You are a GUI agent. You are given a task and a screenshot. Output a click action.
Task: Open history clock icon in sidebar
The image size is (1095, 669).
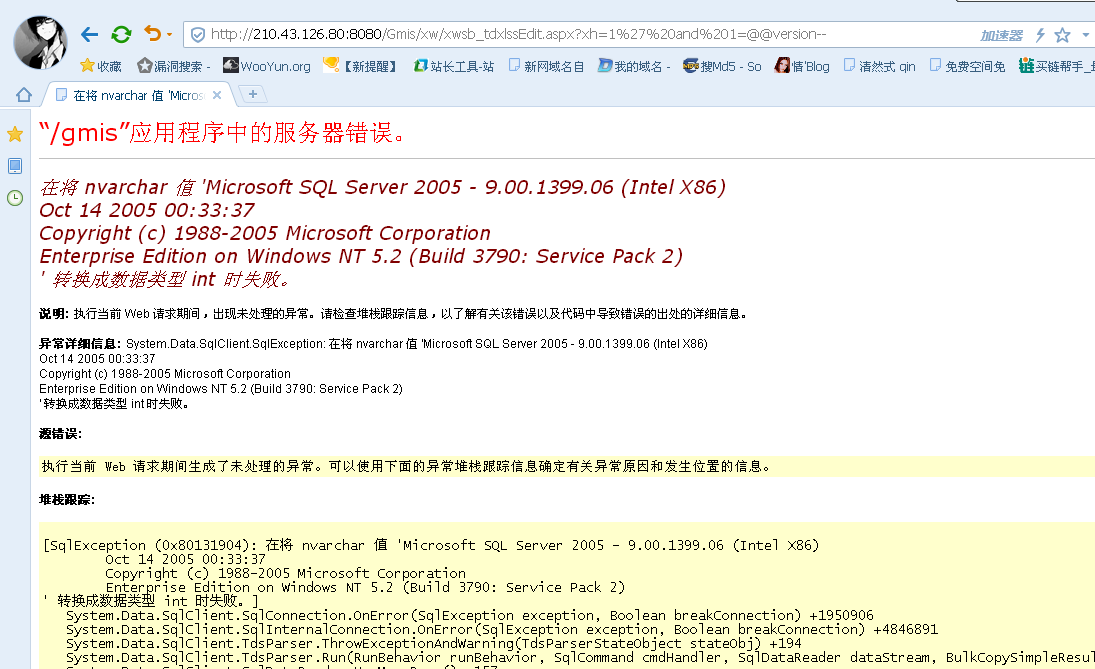15,198
